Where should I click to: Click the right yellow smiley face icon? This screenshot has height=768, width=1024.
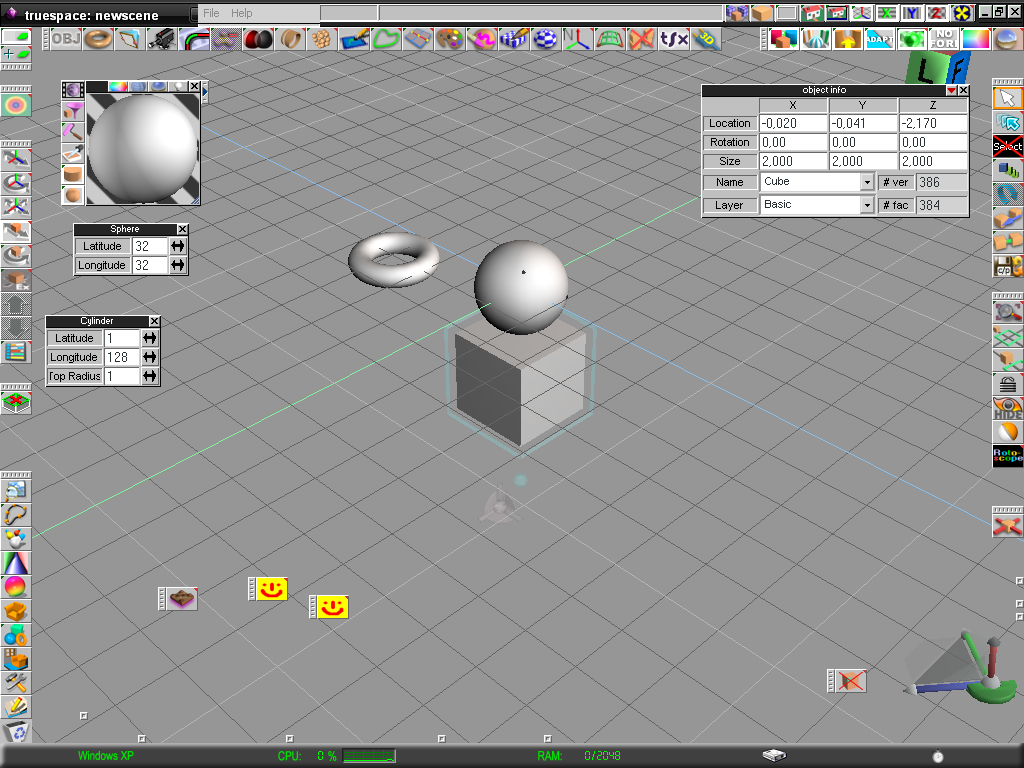tap(333, 607)
